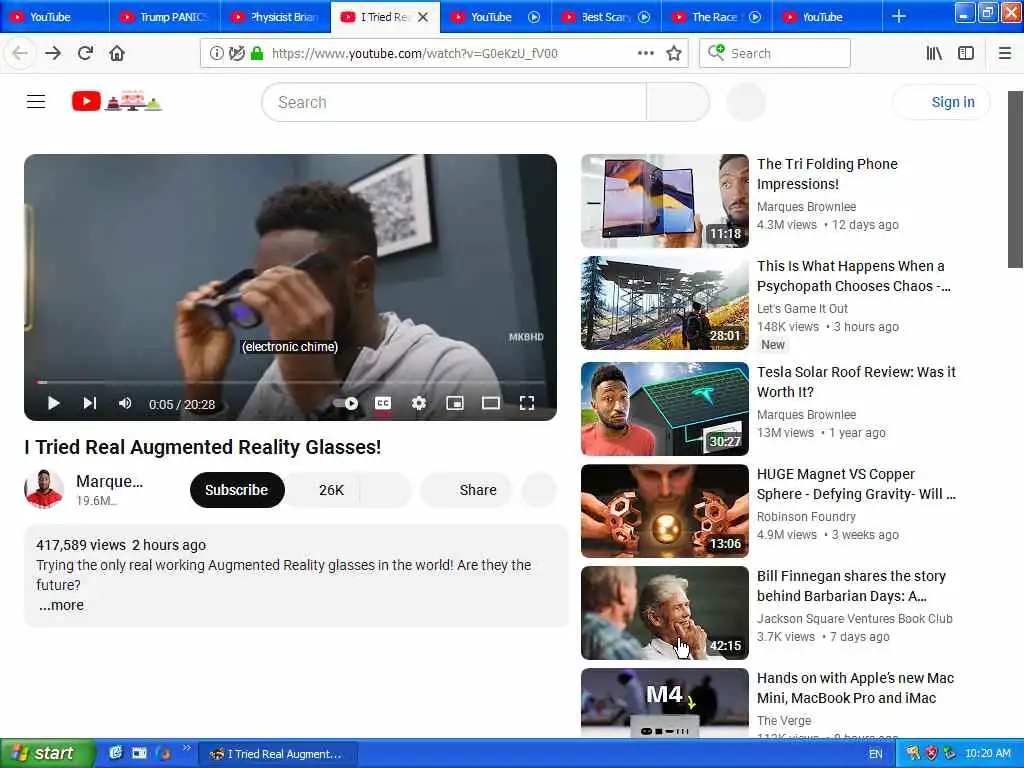Screen dimensions: 1024x768
Task: Switch to Trump PANIC tab
Action: click(164, 17)
